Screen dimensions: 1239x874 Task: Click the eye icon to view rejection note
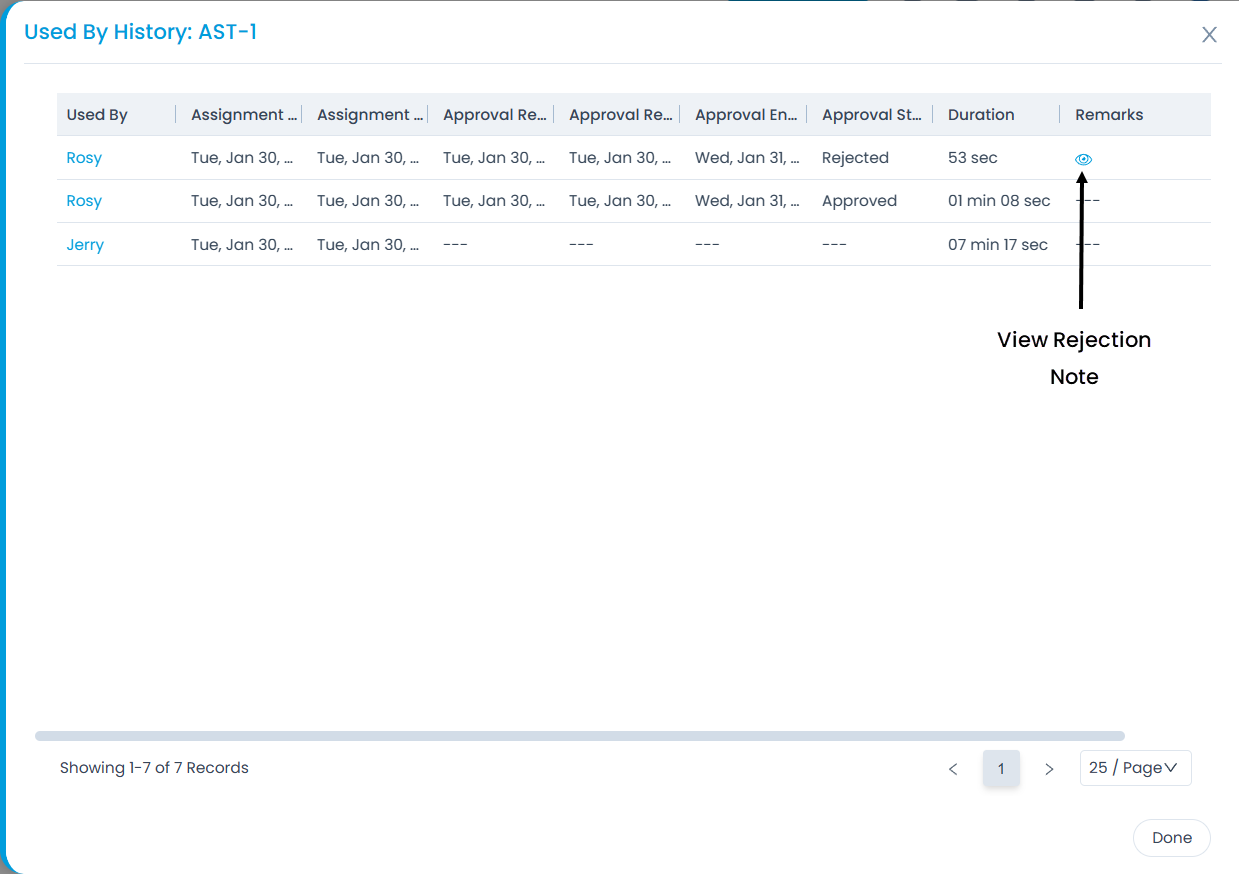(1083, 159)
